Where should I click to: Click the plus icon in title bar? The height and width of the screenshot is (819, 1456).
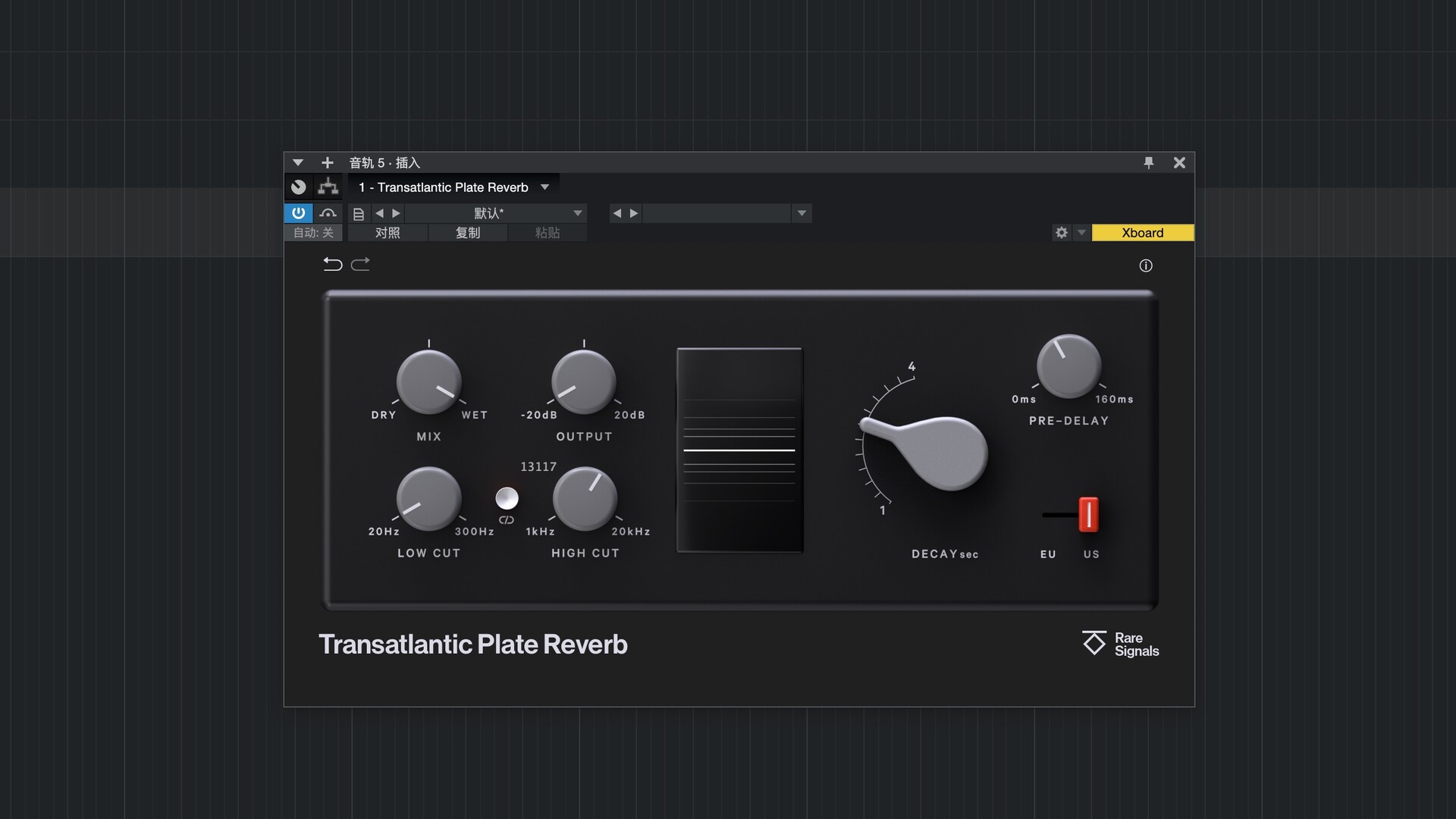click(x=327, y=162)
